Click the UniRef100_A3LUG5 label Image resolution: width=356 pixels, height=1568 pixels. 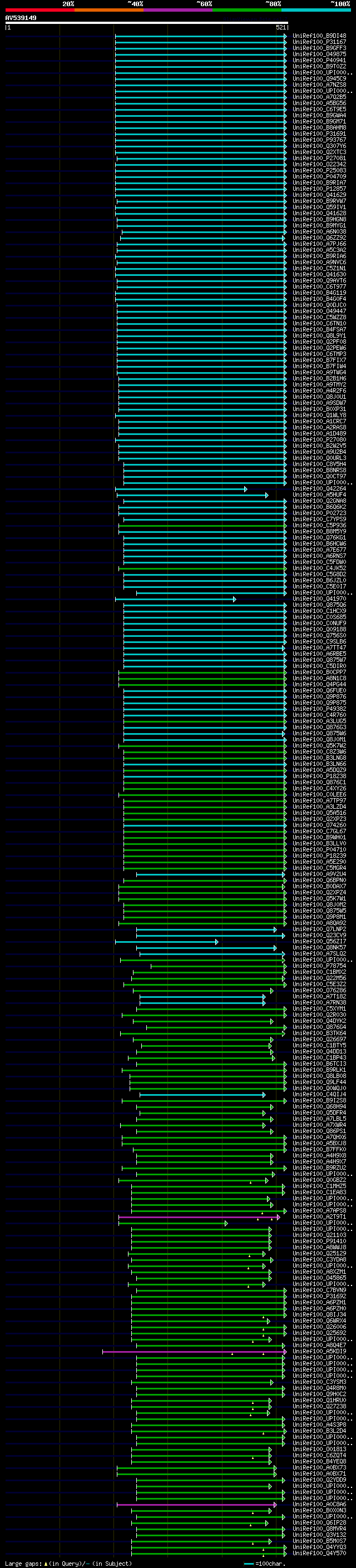click(319, 721)
